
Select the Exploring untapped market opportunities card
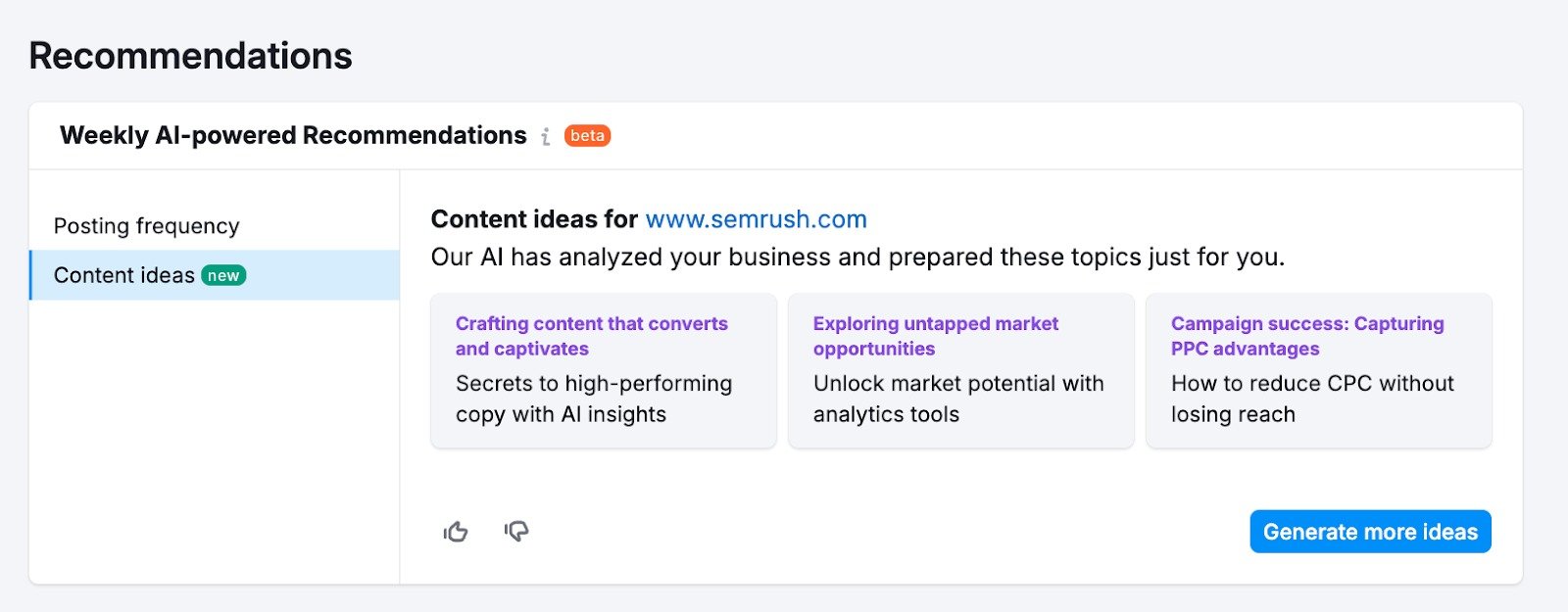[960, 370]
